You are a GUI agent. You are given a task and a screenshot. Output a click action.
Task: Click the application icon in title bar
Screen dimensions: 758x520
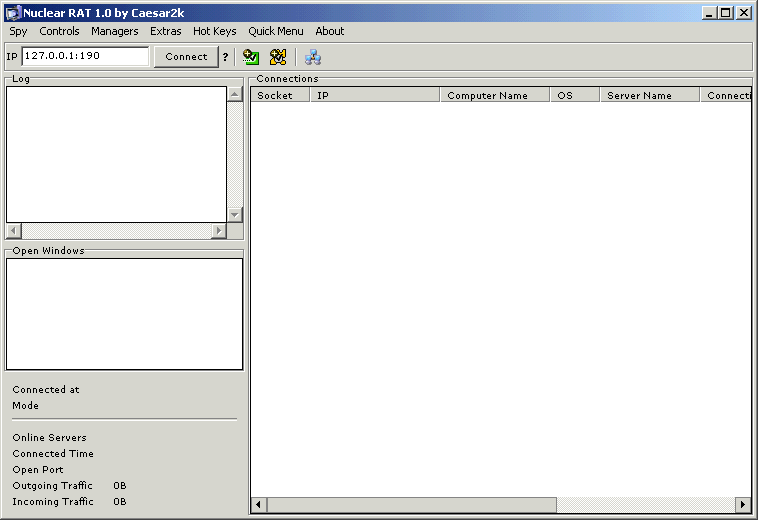click(13, 13)
